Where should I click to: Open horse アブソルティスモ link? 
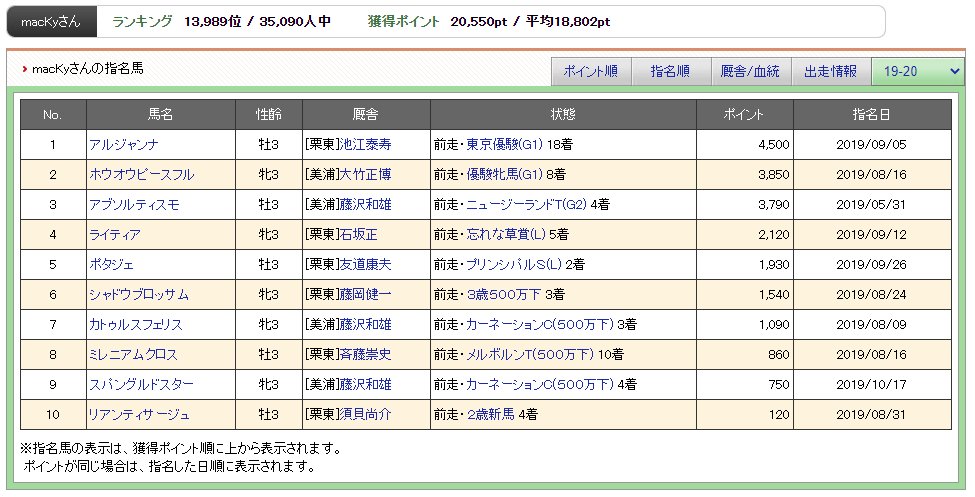point(134,205)
